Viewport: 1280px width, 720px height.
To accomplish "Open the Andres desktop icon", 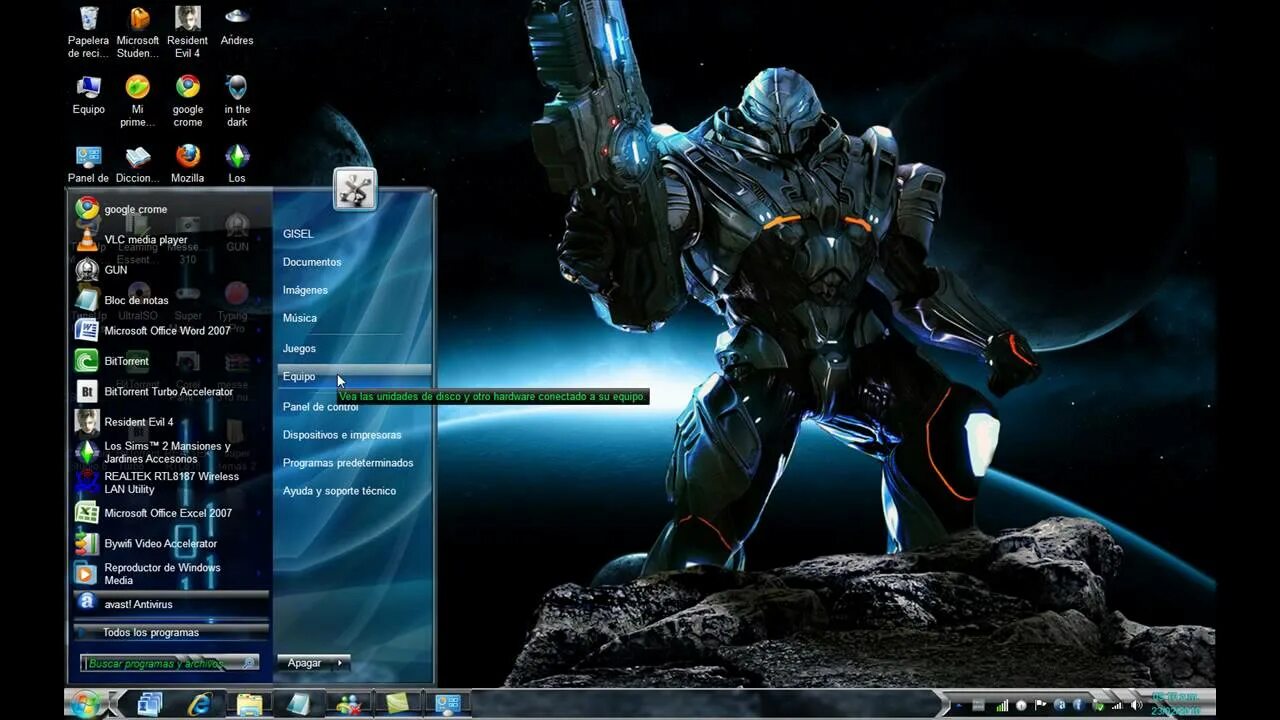I will coord(237,26).
